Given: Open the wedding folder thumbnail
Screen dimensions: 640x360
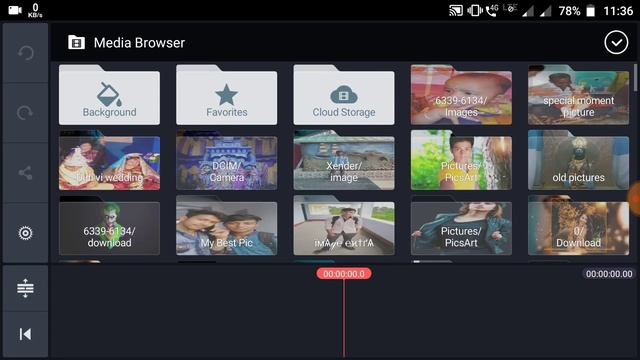Looking at the screenshot, I should [109, 160].
